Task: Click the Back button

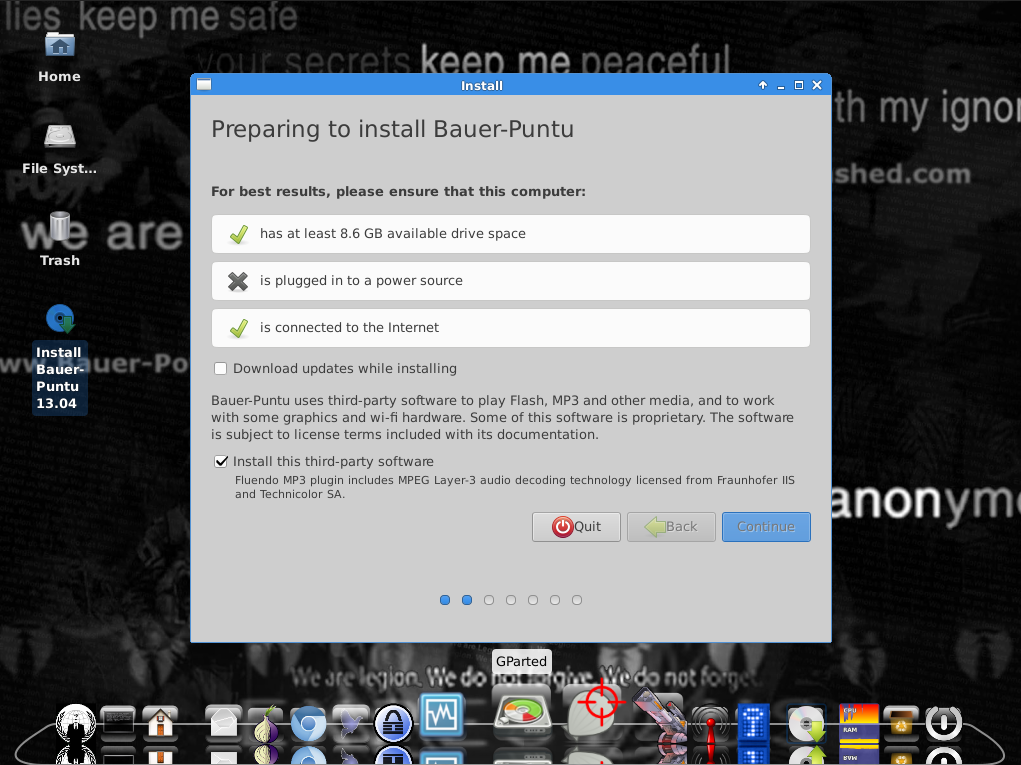Action: click(671, 527)
